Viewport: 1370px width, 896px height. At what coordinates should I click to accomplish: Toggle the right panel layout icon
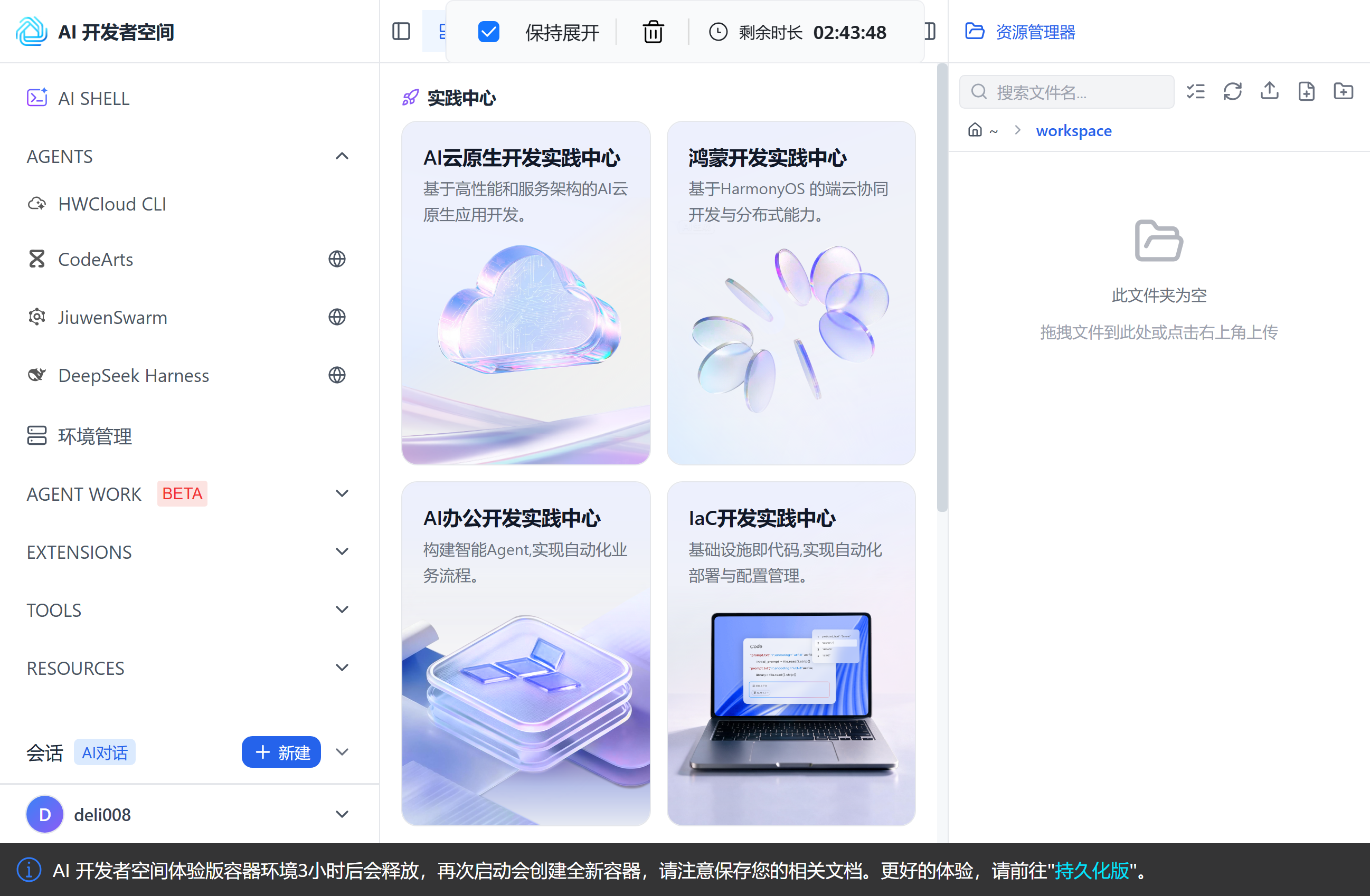(930, 31)
